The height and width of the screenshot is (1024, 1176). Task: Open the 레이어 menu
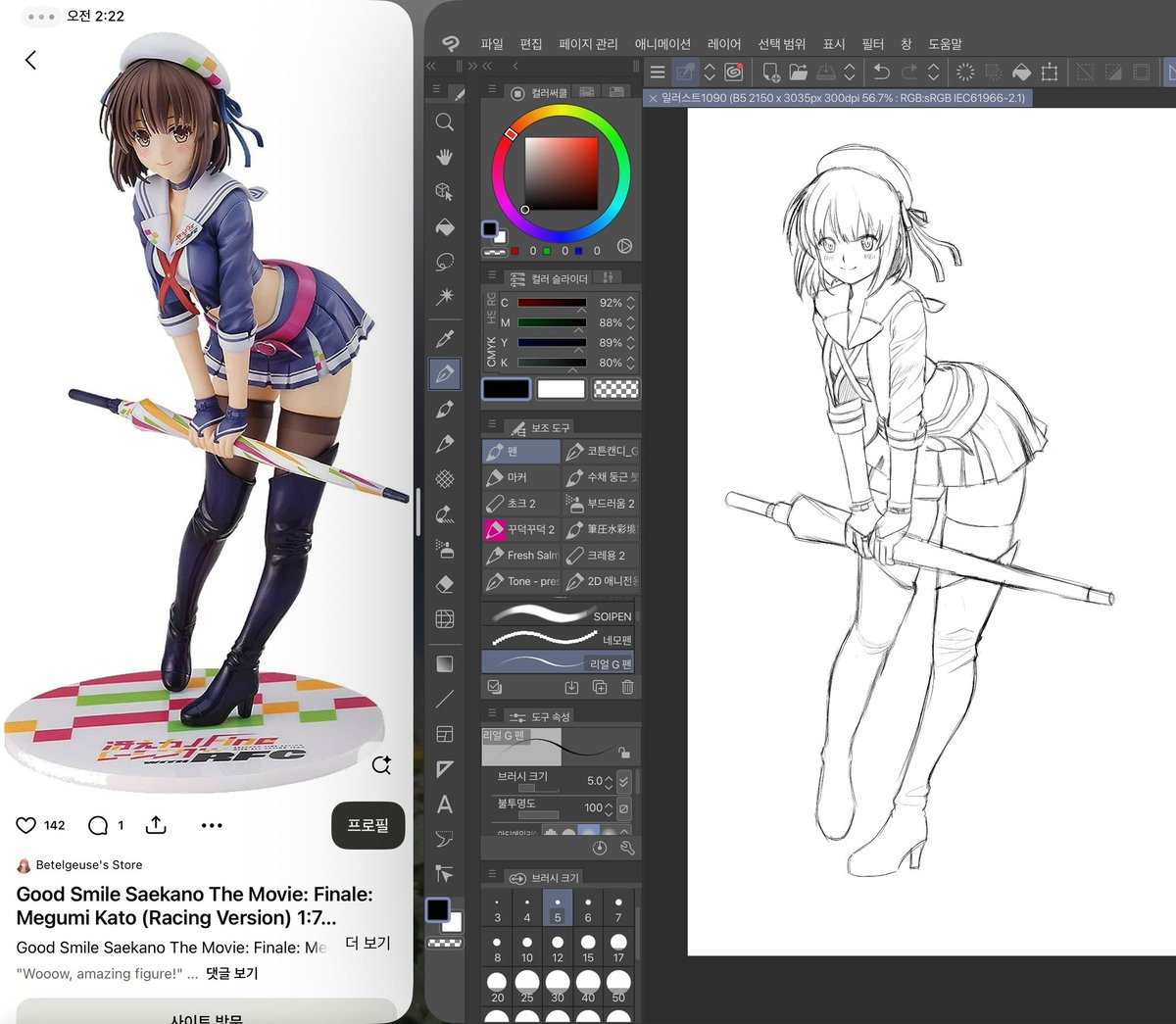pos(724,44)
